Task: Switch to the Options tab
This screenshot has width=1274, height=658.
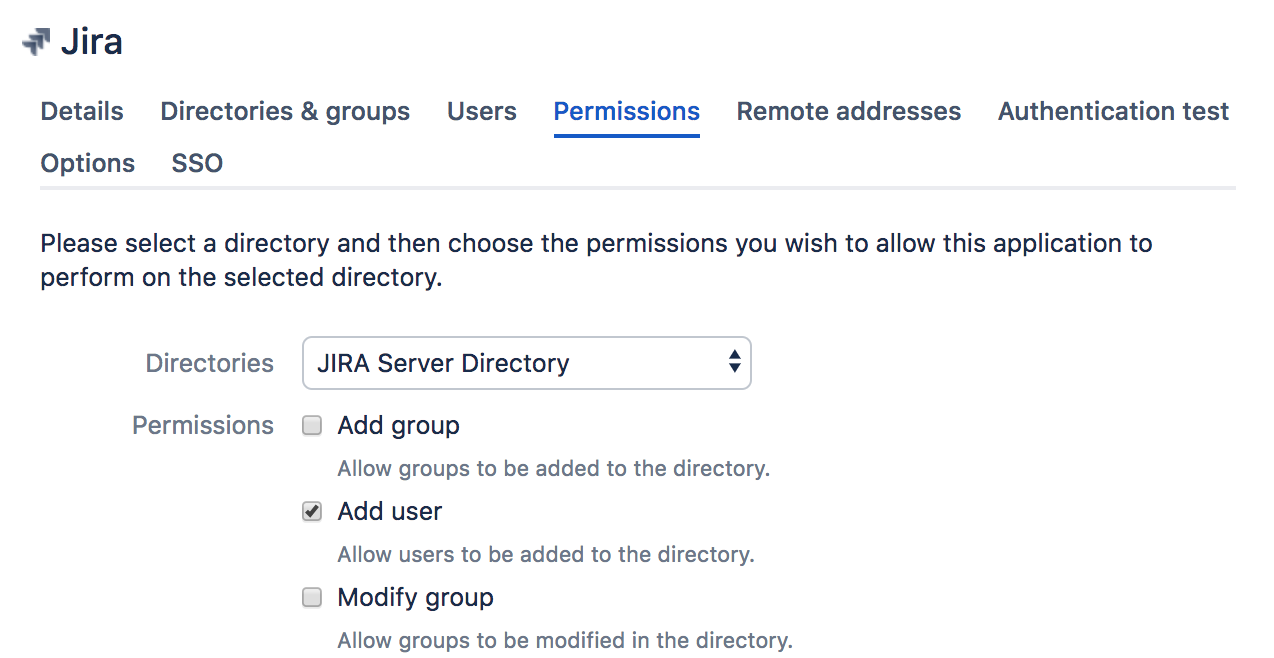Action: tap(88, 163)
